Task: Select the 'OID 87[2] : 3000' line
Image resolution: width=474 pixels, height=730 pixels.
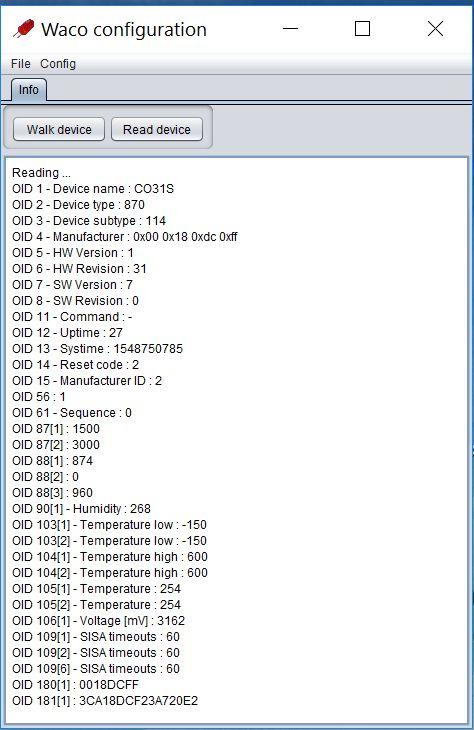Action: (56, 445)
